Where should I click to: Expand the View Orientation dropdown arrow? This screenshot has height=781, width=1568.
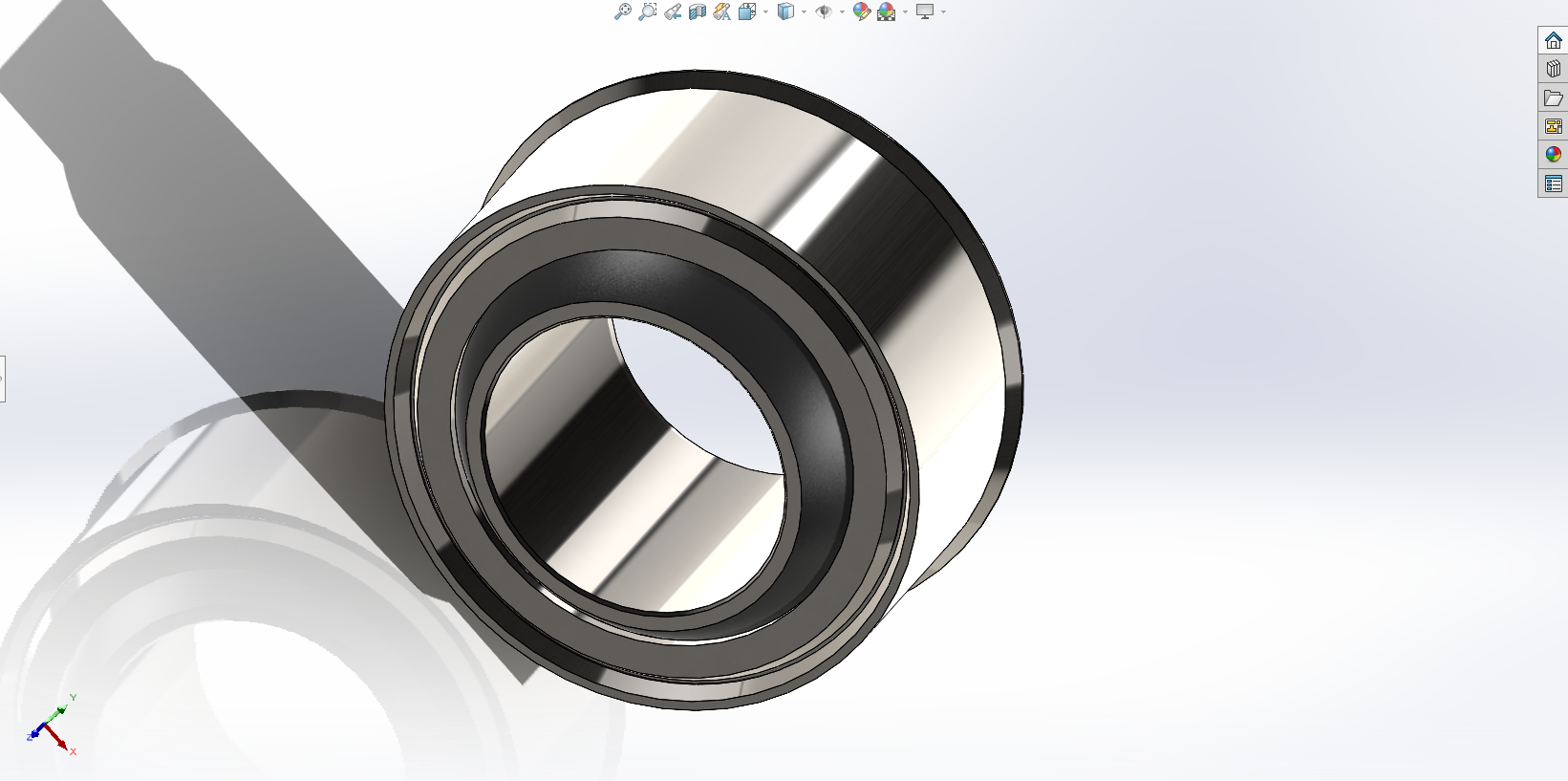pos(765,11)
